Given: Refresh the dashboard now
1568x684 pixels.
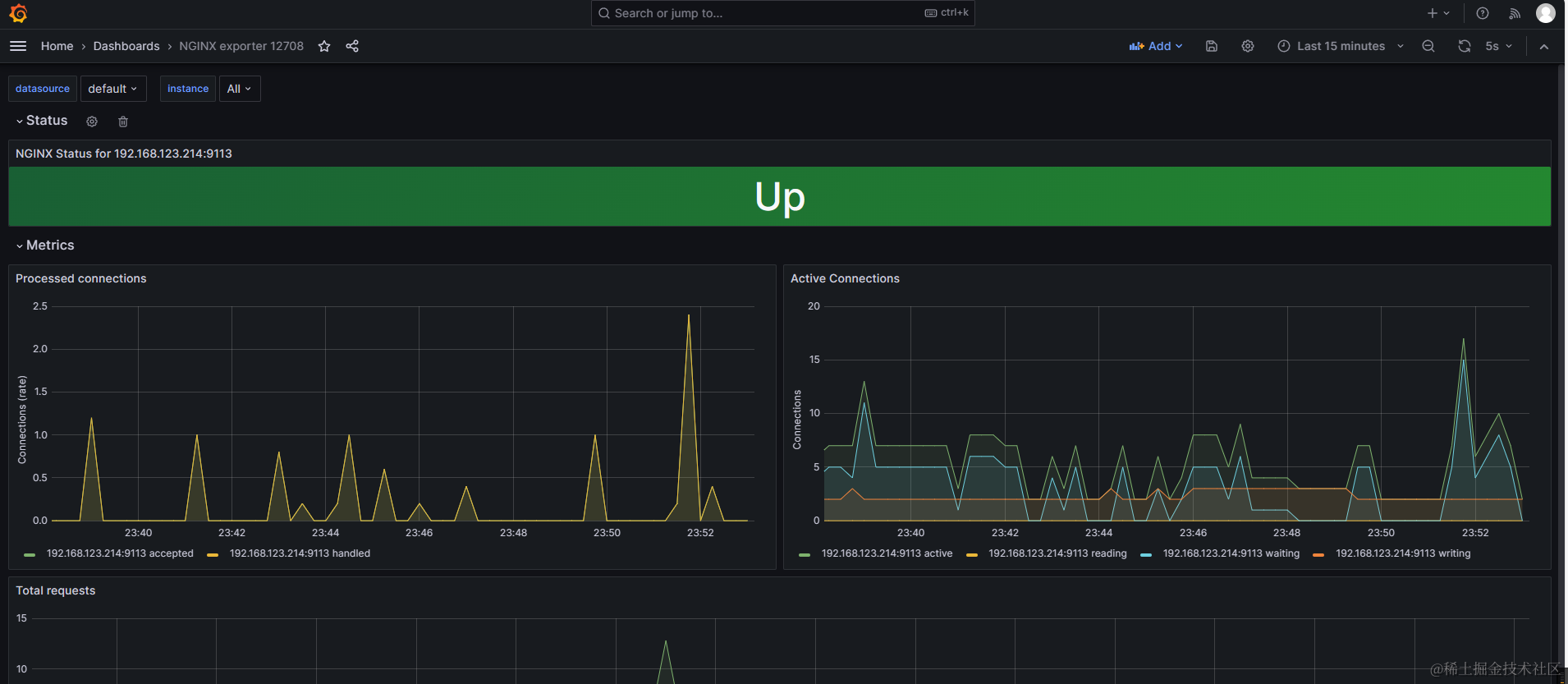Looking at the screenshot, I should point(1465,46).
